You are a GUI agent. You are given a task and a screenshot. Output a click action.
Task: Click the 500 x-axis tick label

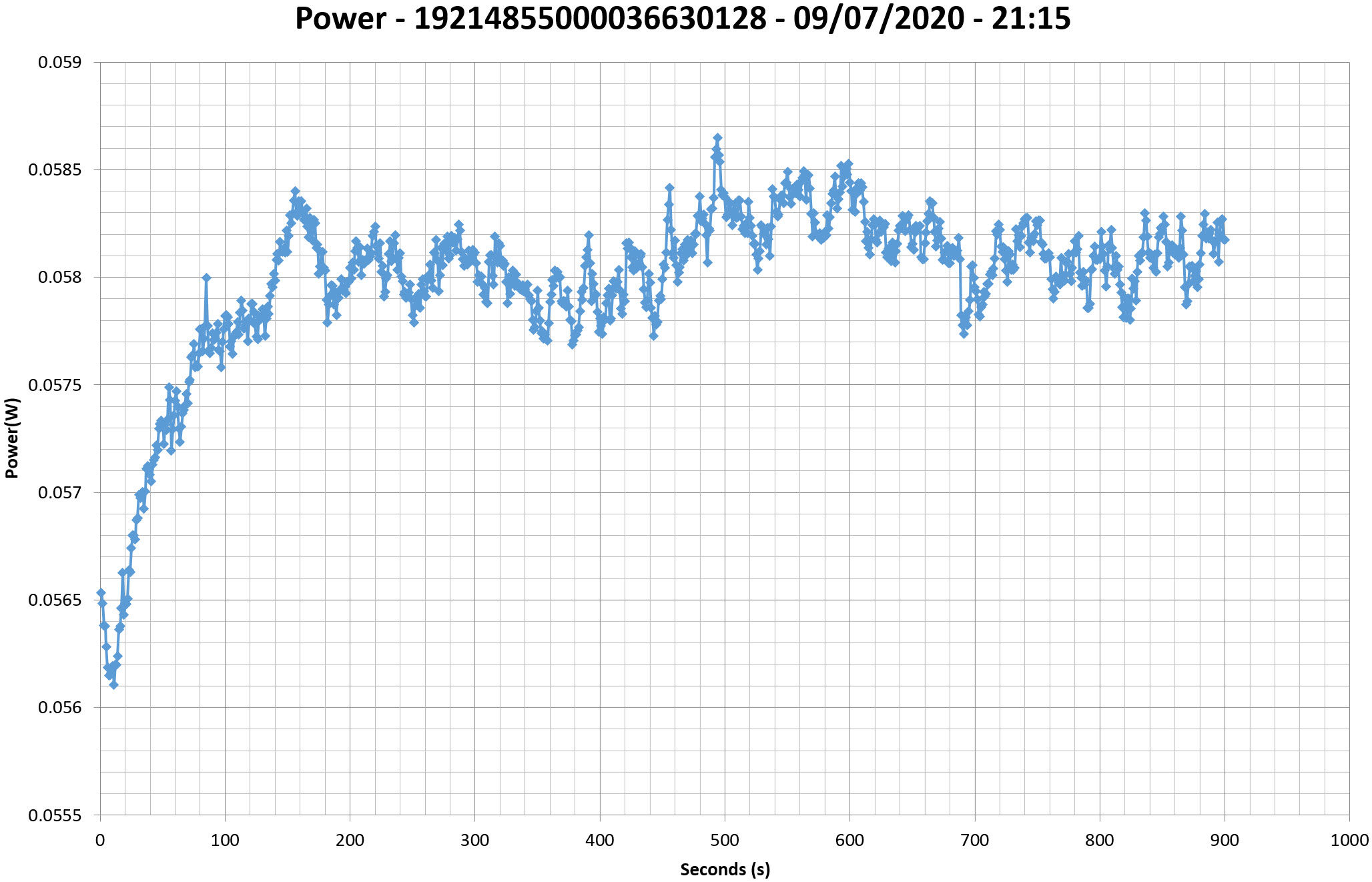coord(725,841)
